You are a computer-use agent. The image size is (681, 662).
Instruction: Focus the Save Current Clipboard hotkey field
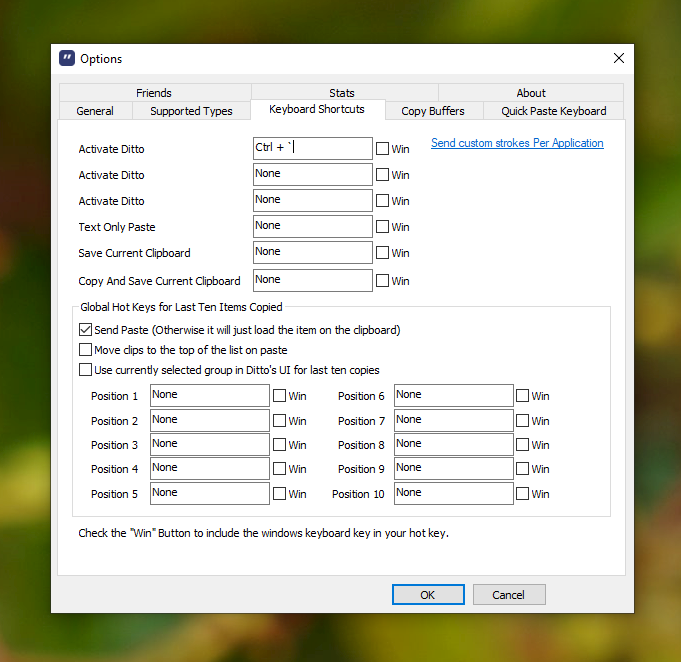click(313, 252)
